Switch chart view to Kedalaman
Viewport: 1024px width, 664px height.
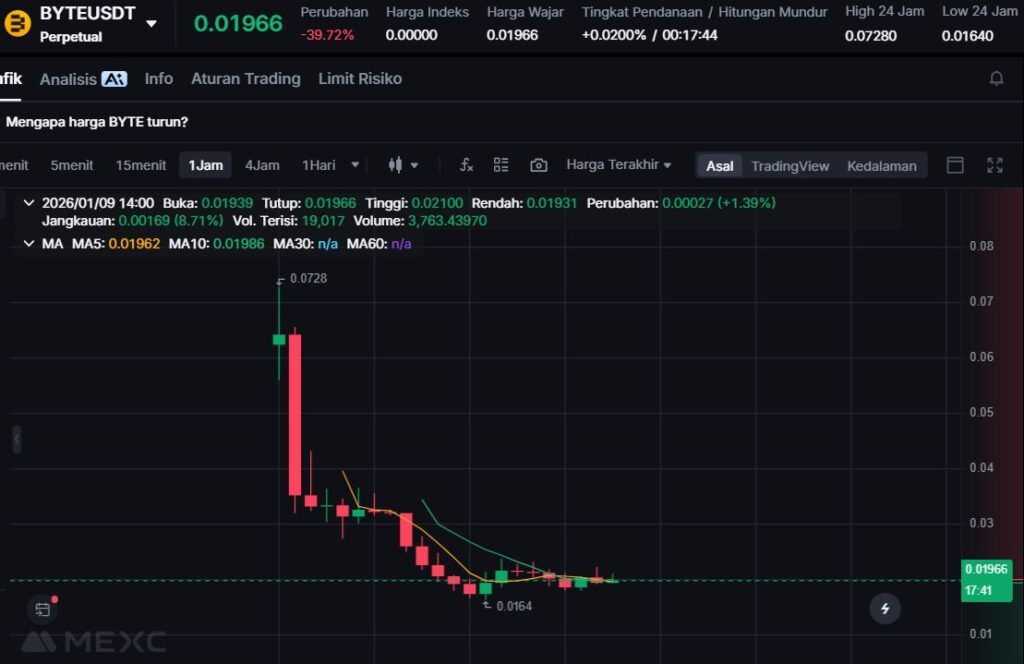[881, 166]
